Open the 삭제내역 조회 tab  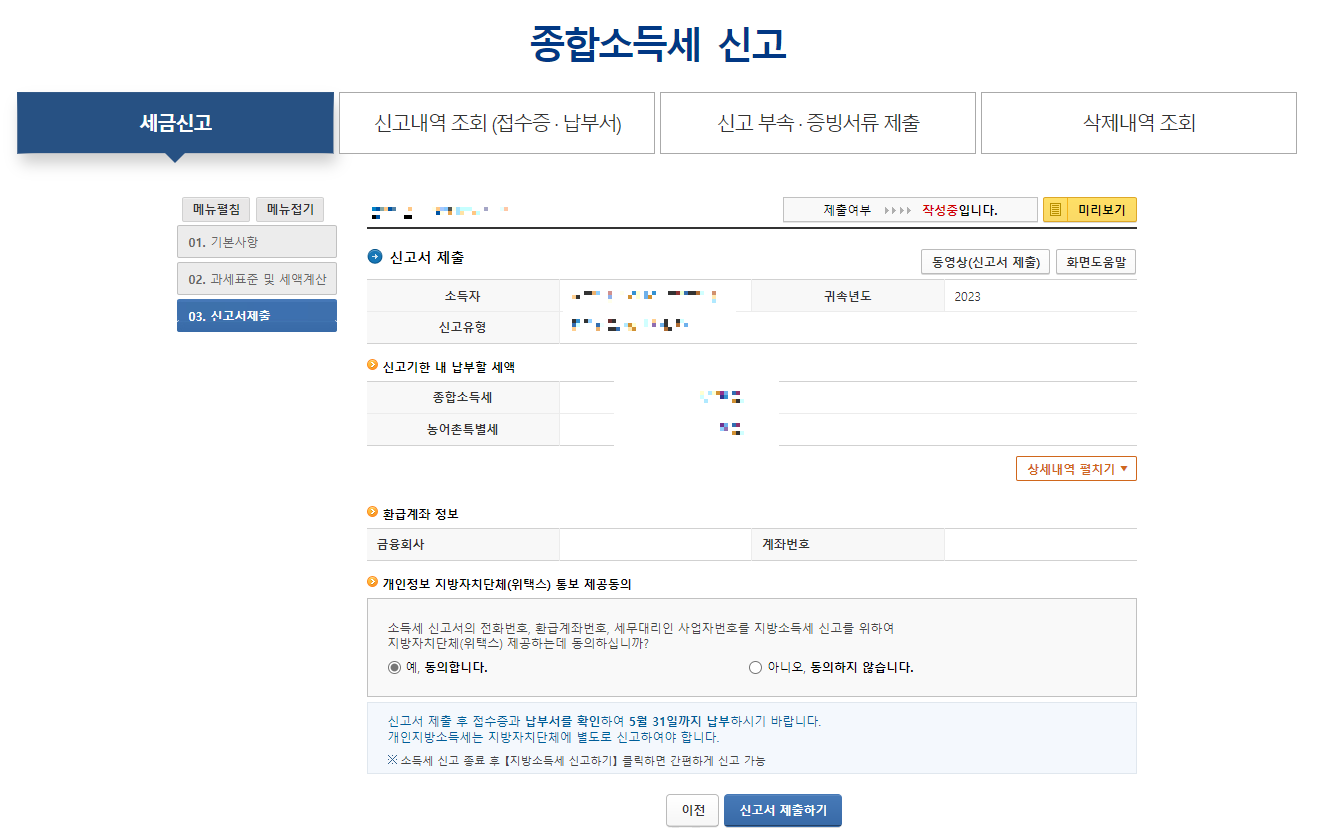pos(1139,122)
